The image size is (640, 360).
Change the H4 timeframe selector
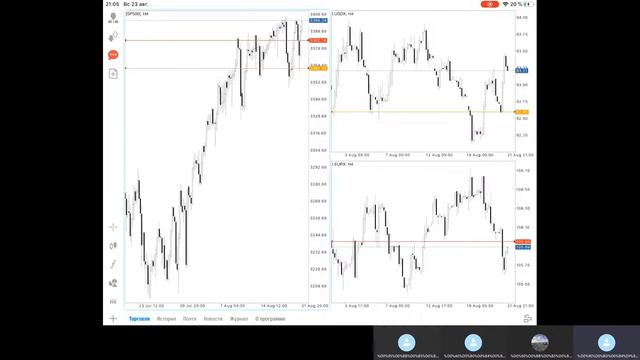(113, 302)
